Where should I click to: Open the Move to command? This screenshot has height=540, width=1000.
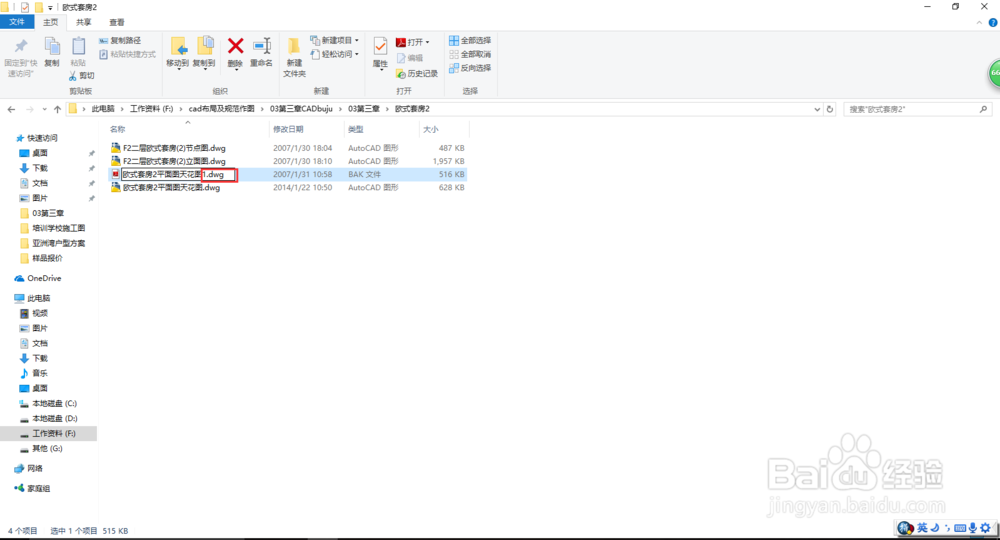point(177,52)
